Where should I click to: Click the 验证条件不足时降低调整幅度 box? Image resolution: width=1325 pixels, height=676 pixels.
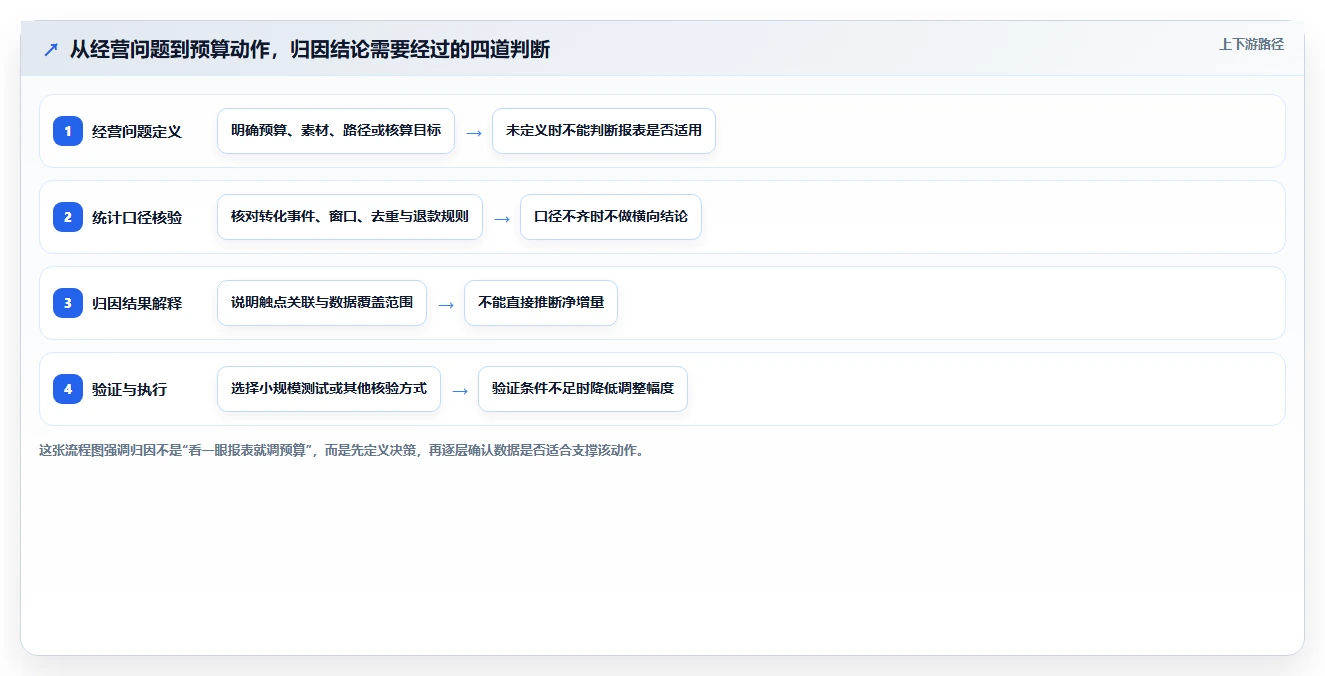coord(583,389)
